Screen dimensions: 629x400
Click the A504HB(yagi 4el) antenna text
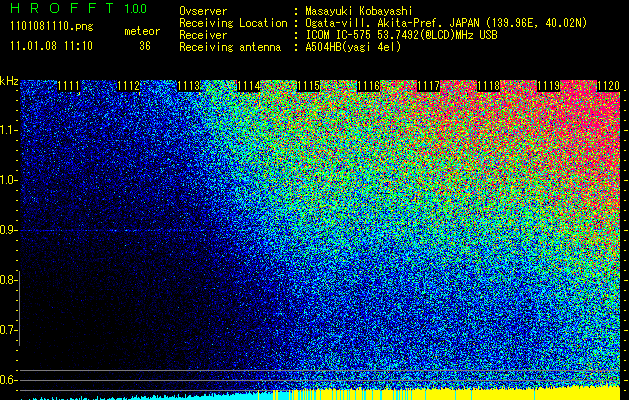coord(353,47)
